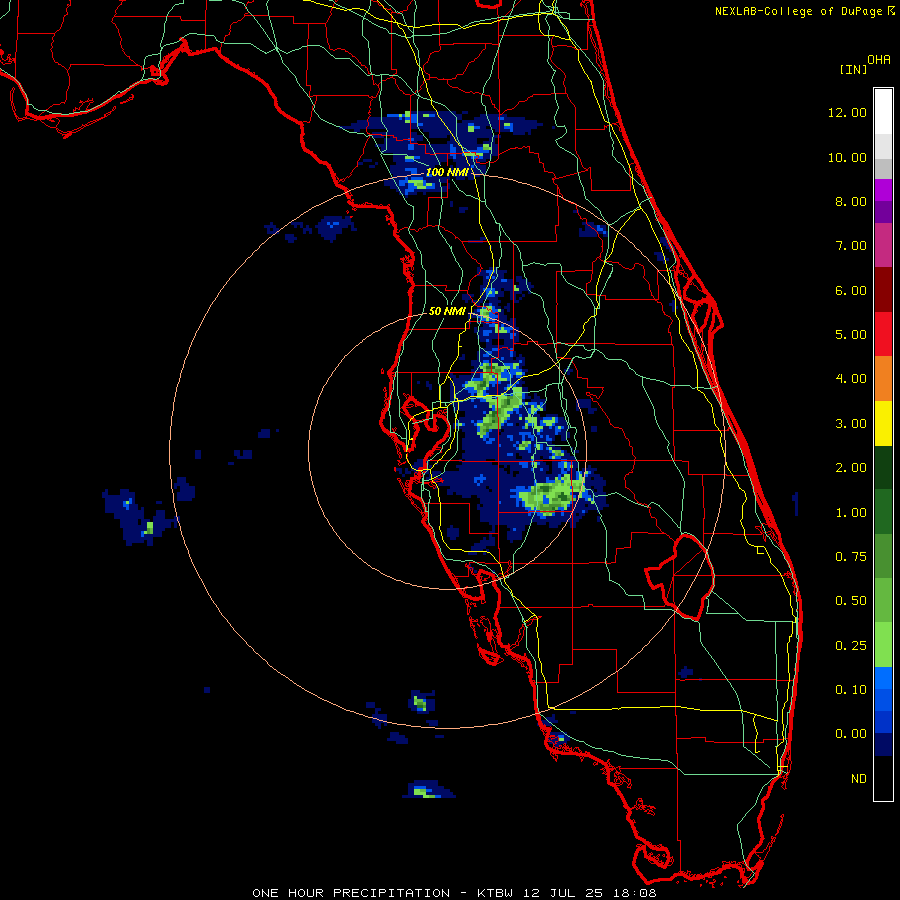900x900 pixels.
Task: Click the 0.50 scale value
Action: coord(851,601)
